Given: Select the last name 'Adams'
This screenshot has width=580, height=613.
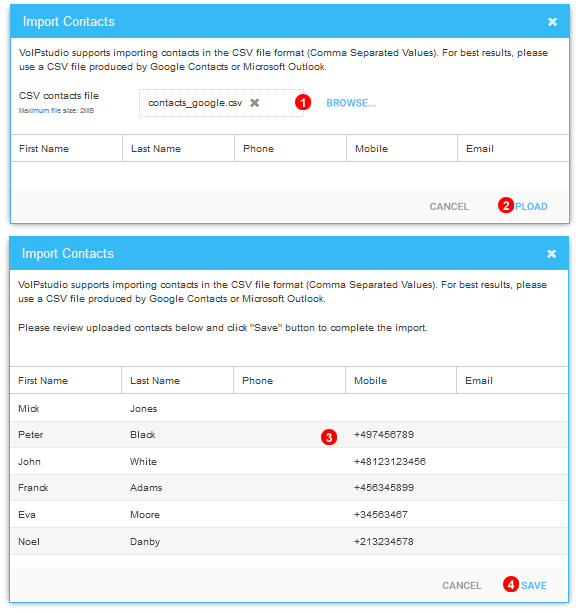Looking at the screenshot, I should tap(146, 488).
